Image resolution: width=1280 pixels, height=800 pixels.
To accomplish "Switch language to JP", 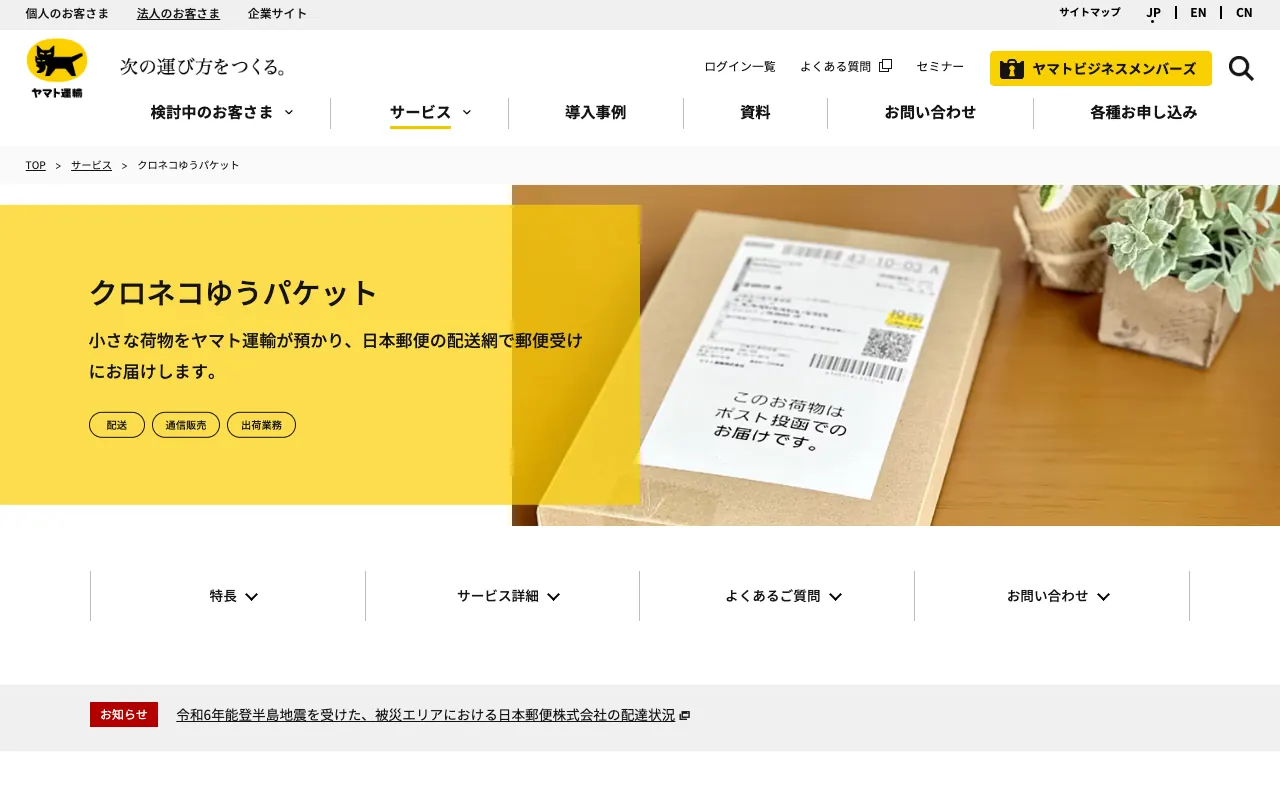I will click(1154, 13).
